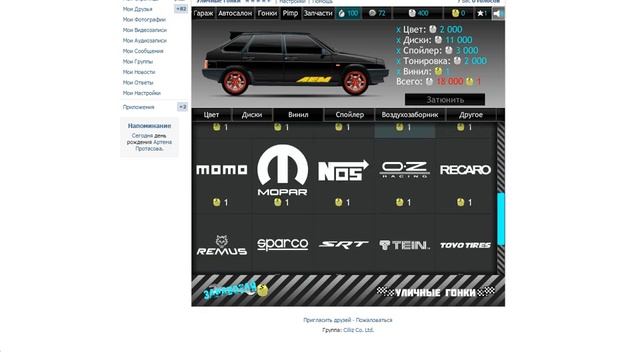Open Мои Группы in sidebar
Image resolution: width=640 pixels, height=360 pixels.
(x=138, y=62)
